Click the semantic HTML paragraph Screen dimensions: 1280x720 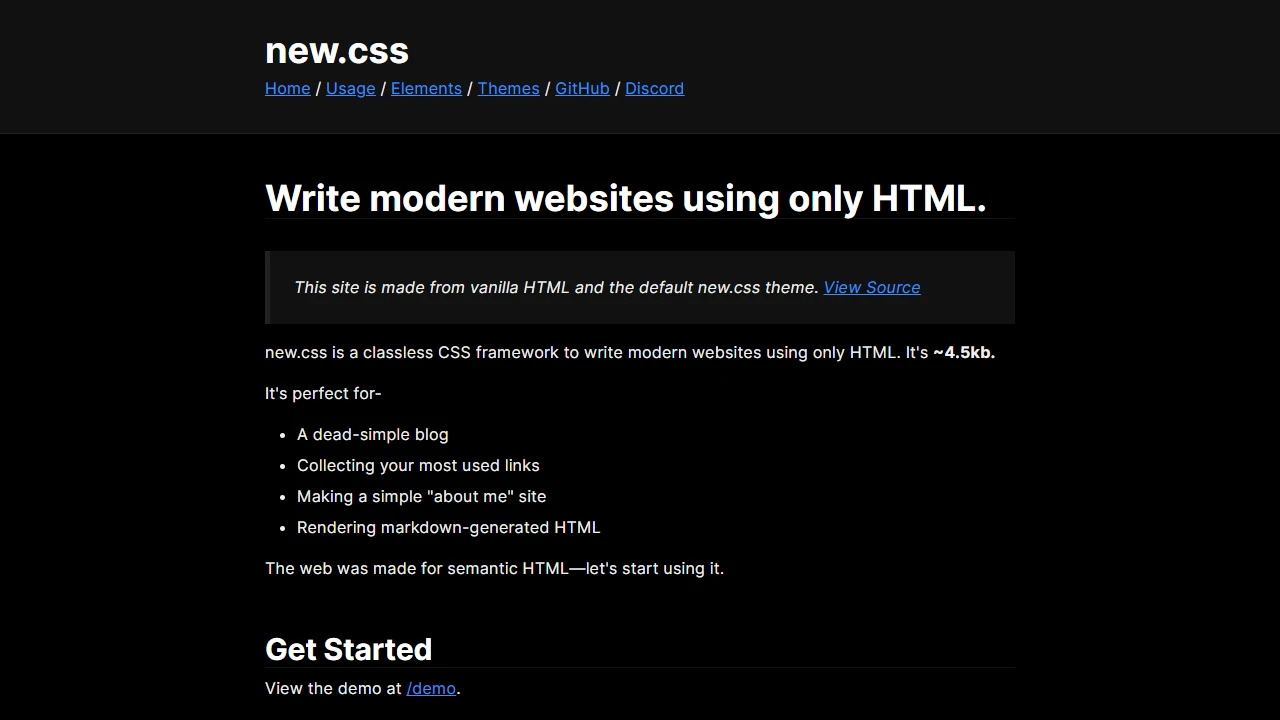click(494, 568)
